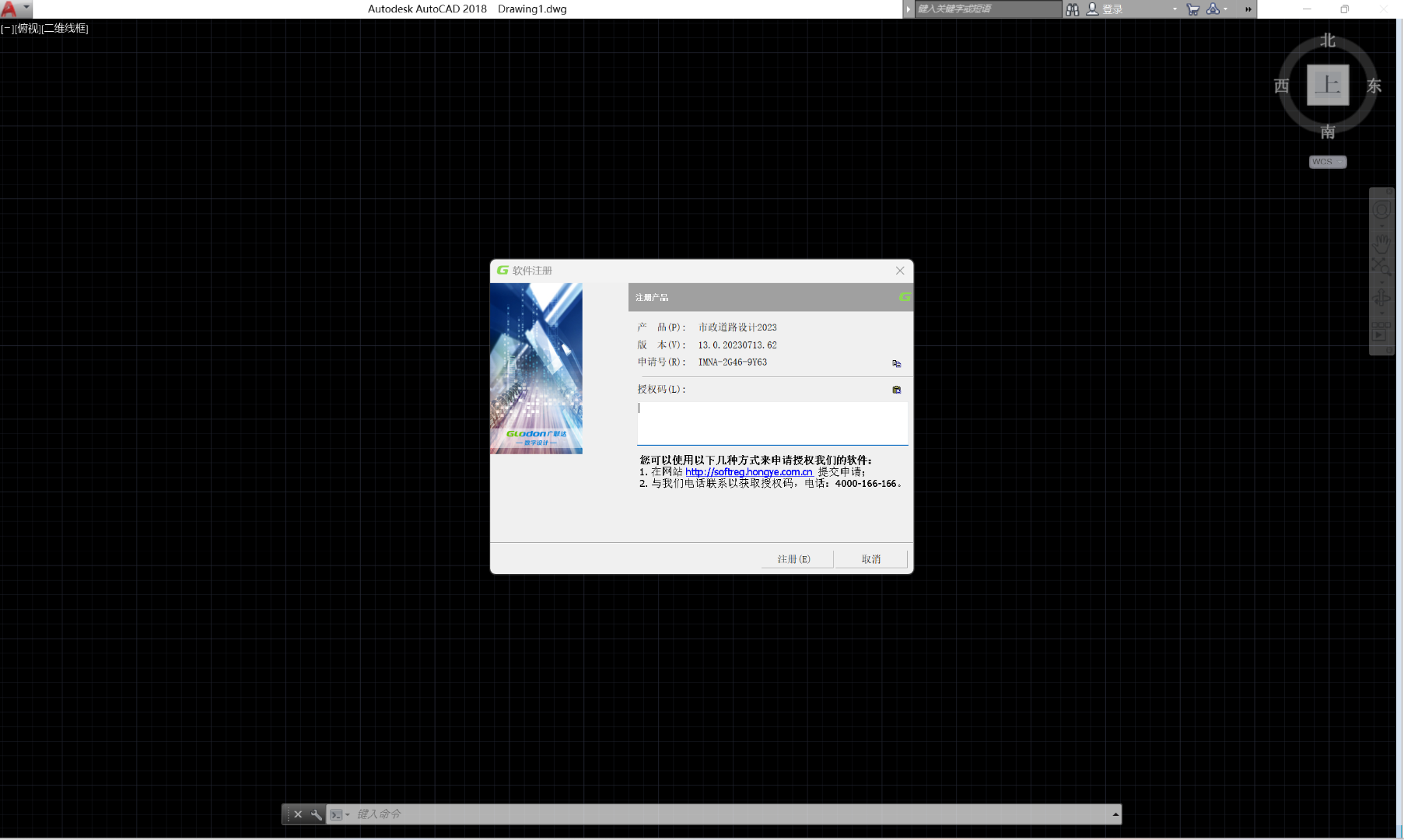Screen dimensions: 1404x840
Task: Minimize the AutoCAD window
Action: (1307, 9)
